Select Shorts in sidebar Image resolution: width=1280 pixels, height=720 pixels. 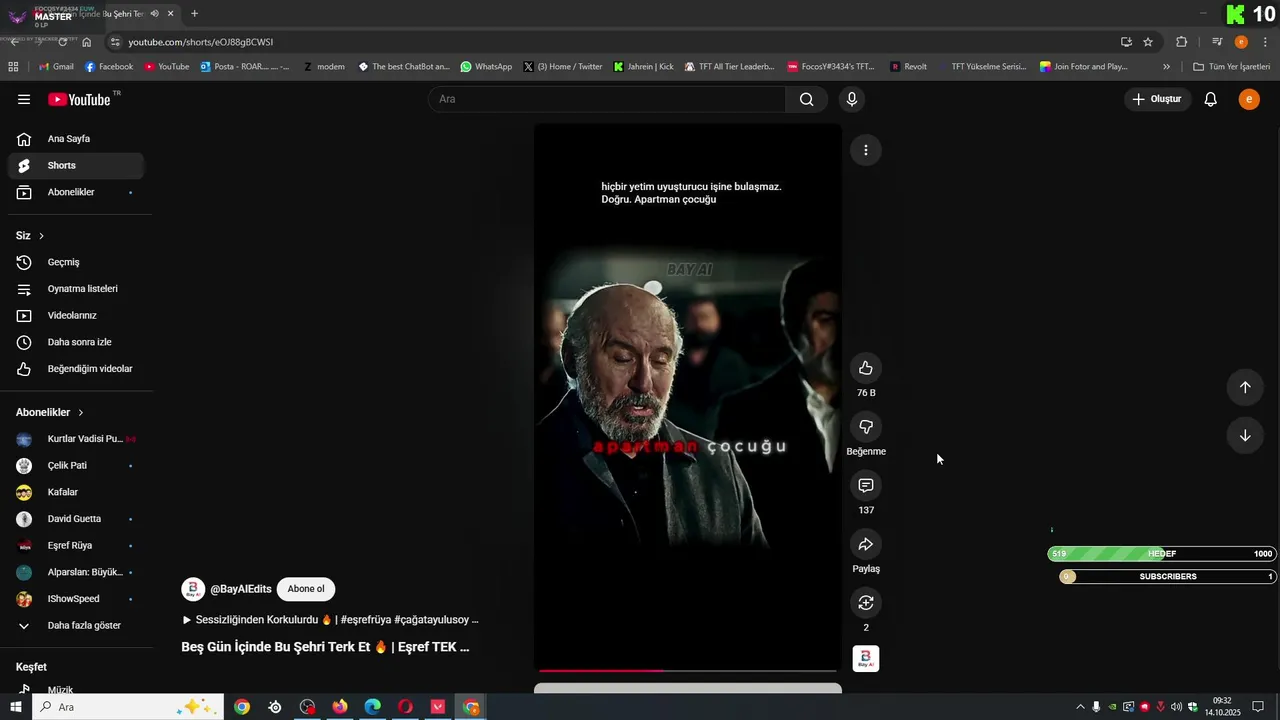[76, 166]
